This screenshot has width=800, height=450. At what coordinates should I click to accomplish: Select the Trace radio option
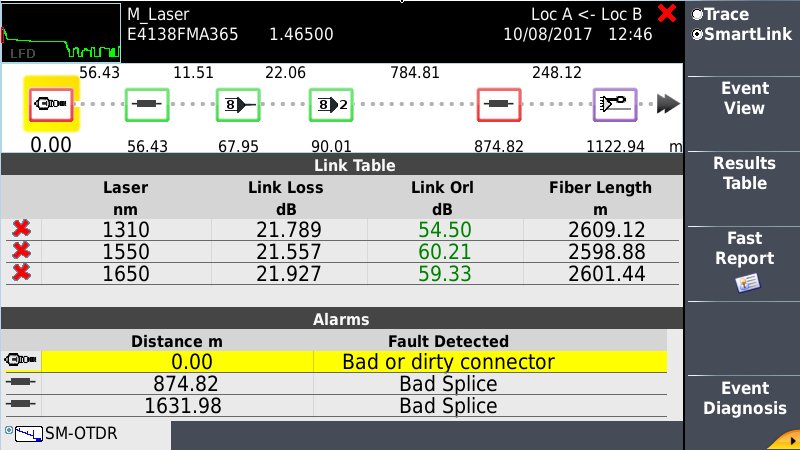click(x=720, y=14)
